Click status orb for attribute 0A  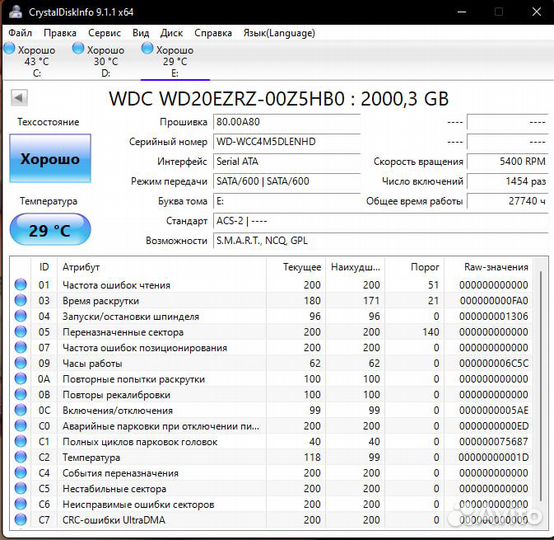tap(21, 378)
